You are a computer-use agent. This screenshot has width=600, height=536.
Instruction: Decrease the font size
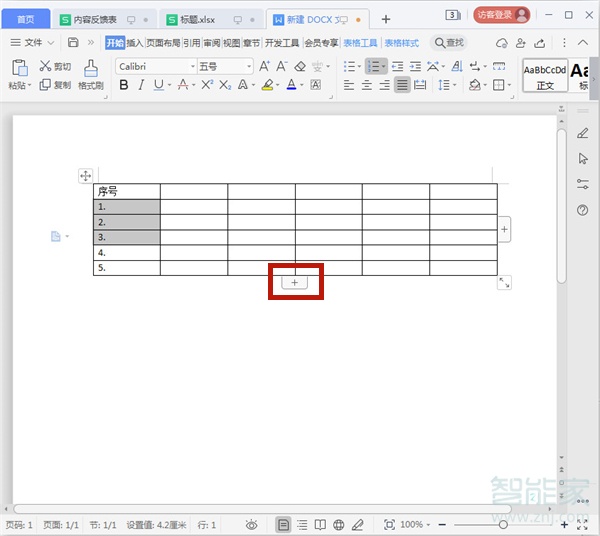coord(282,66)
